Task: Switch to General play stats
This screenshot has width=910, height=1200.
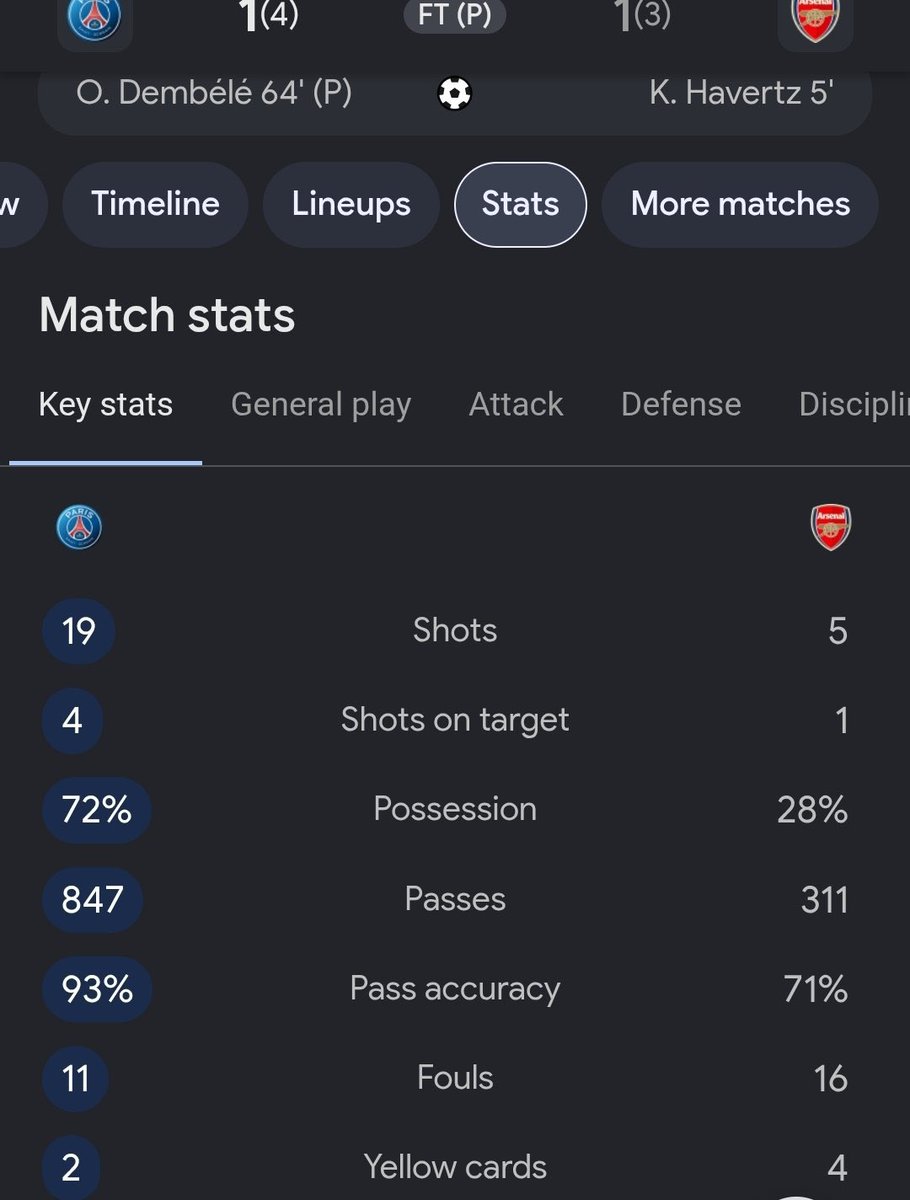Action: pos(321,404)
